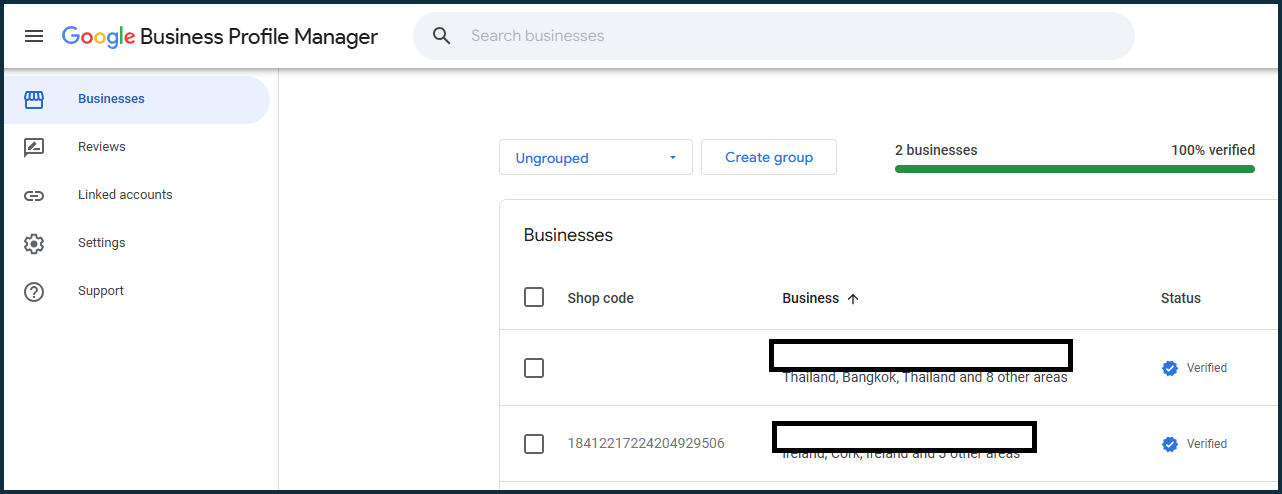The height and width of the screenshot is (494, 1282).
Task: Tick checkbox for shop code 18412217224204929506
Action: coord(534,444)
